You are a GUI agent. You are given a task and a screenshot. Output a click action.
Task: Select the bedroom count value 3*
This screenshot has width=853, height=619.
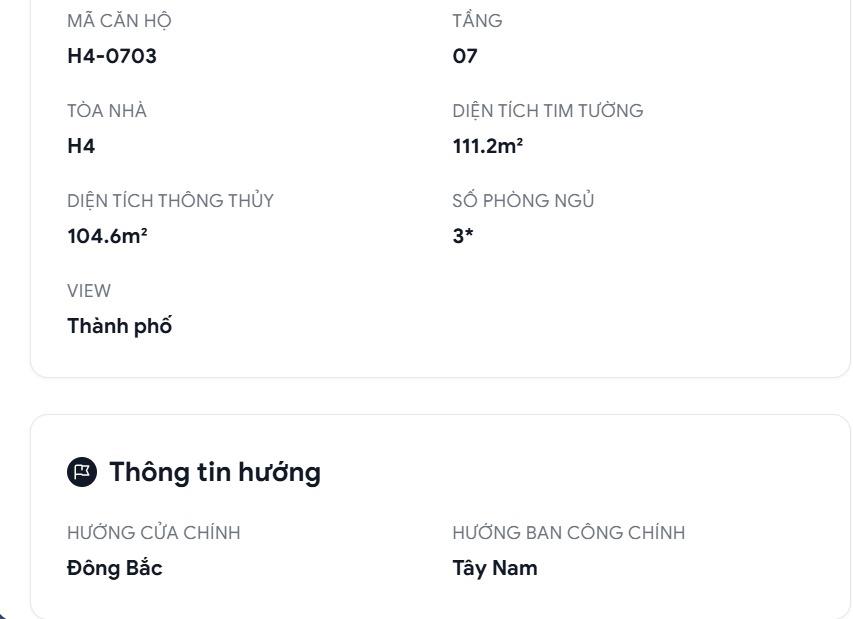463,236
